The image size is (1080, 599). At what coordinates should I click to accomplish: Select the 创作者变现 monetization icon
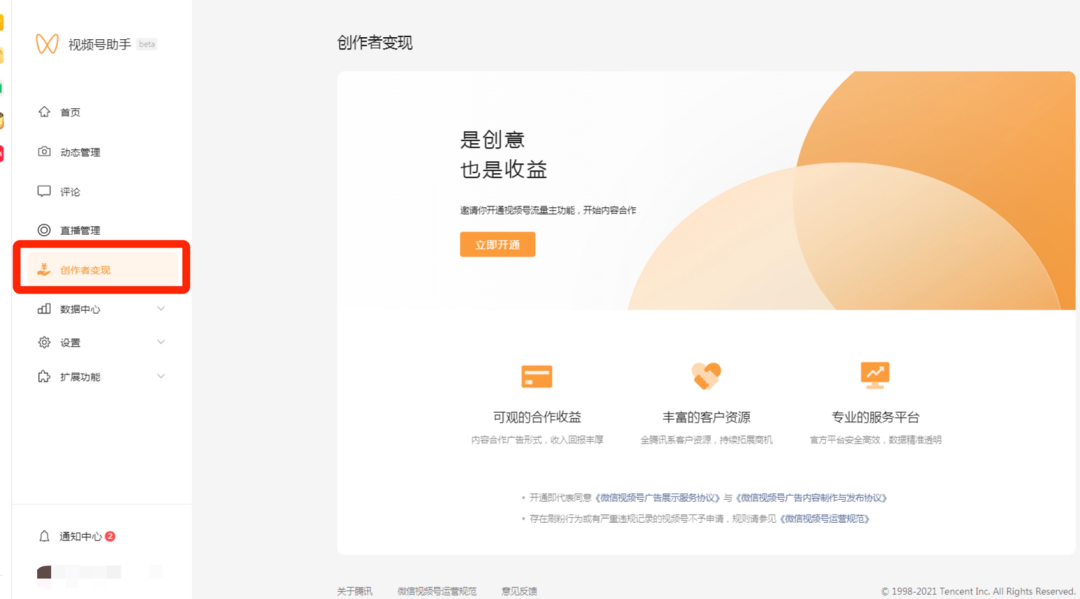coord(43,269)
